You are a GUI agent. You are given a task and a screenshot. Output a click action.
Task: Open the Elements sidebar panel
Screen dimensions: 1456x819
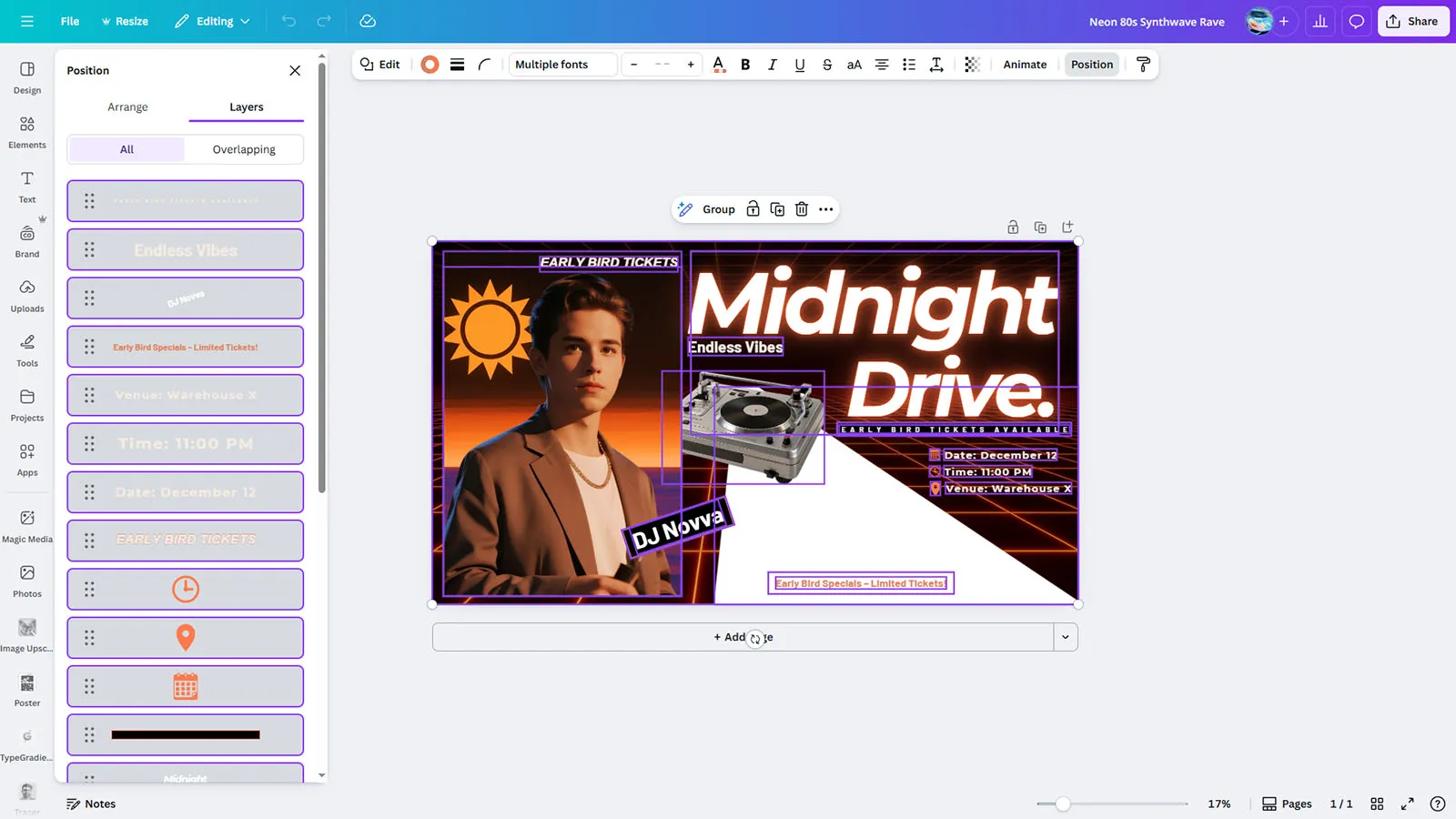point(27,132)
